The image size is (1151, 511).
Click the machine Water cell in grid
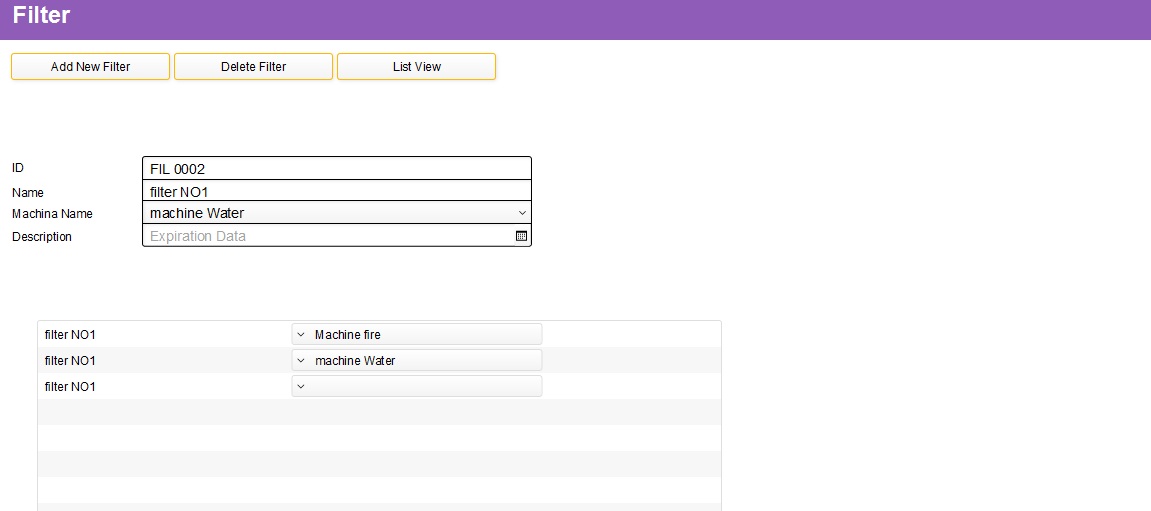pos(416,360)
